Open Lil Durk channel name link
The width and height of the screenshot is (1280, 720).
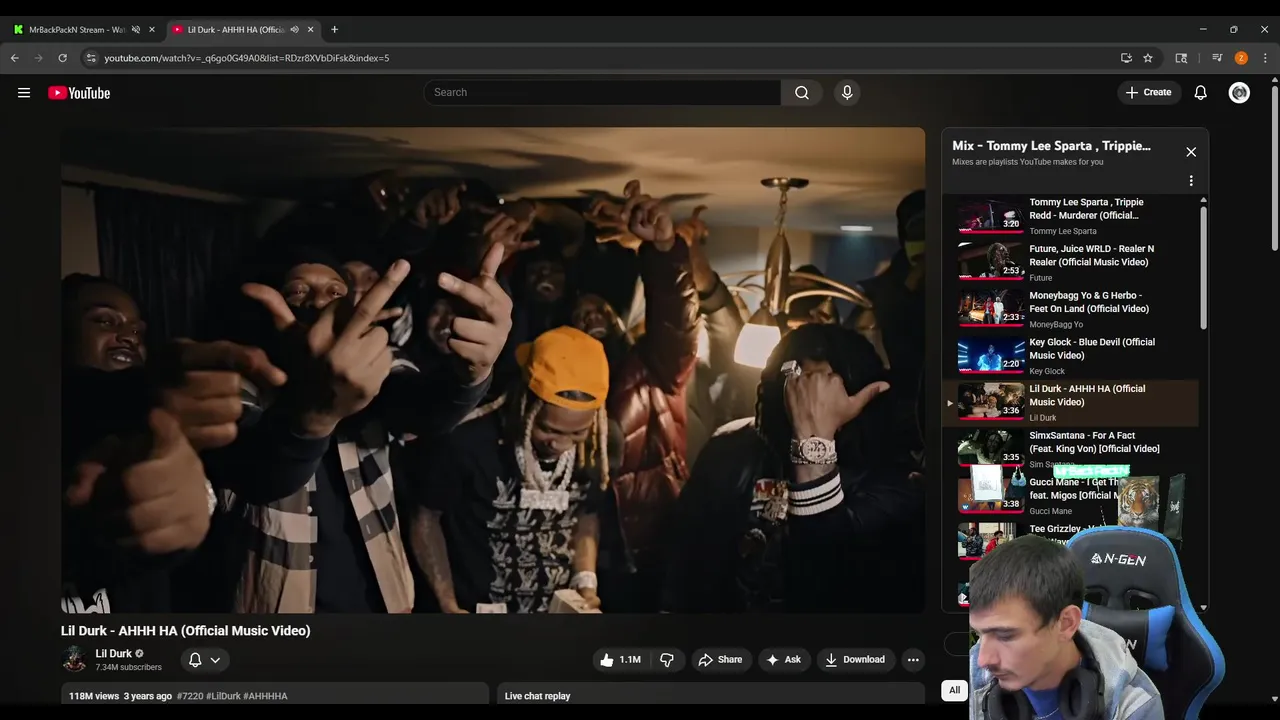click(x=113, y=653)
